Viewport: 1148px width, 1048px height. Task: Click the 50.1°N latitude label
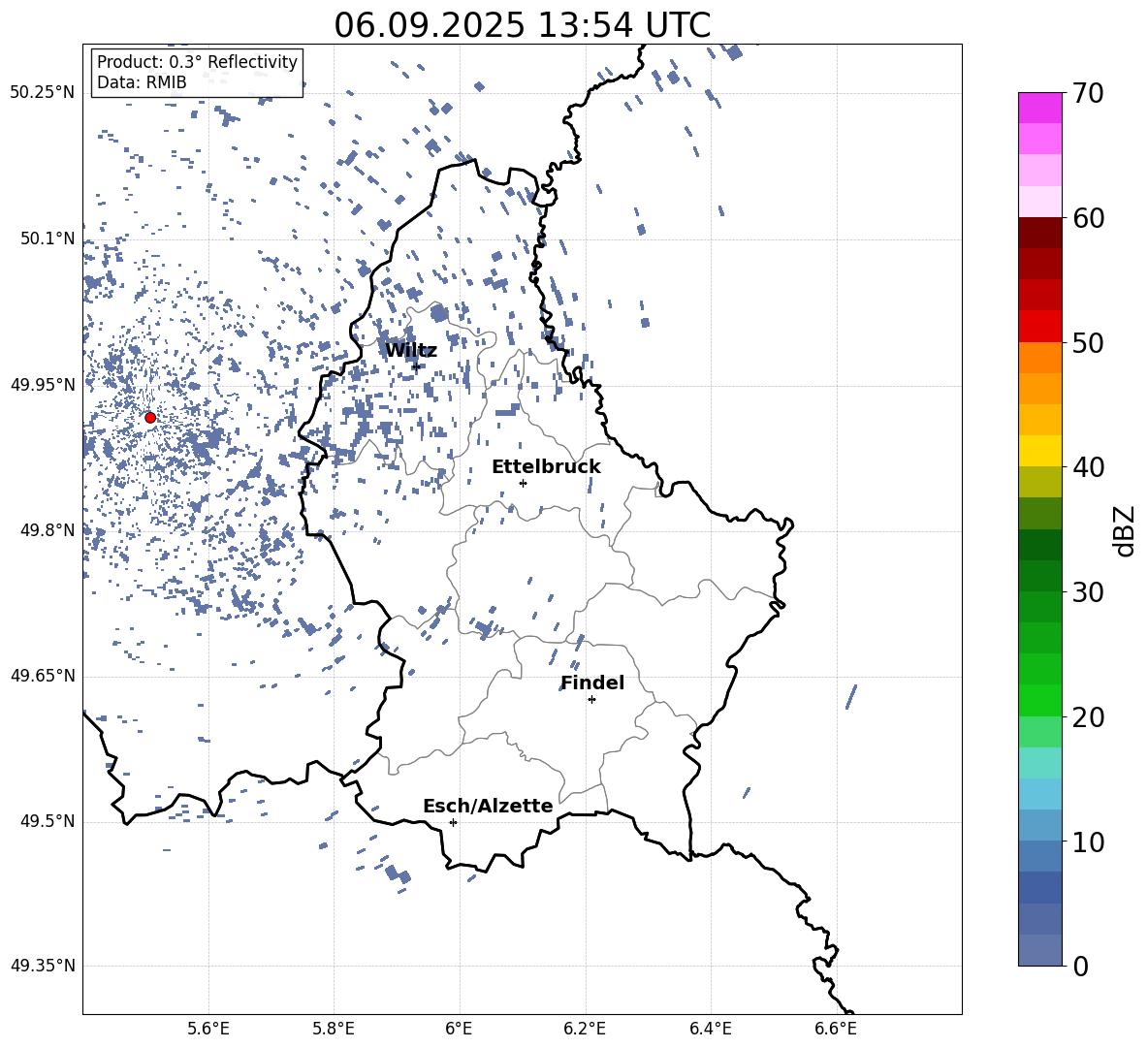pos(48,239)
